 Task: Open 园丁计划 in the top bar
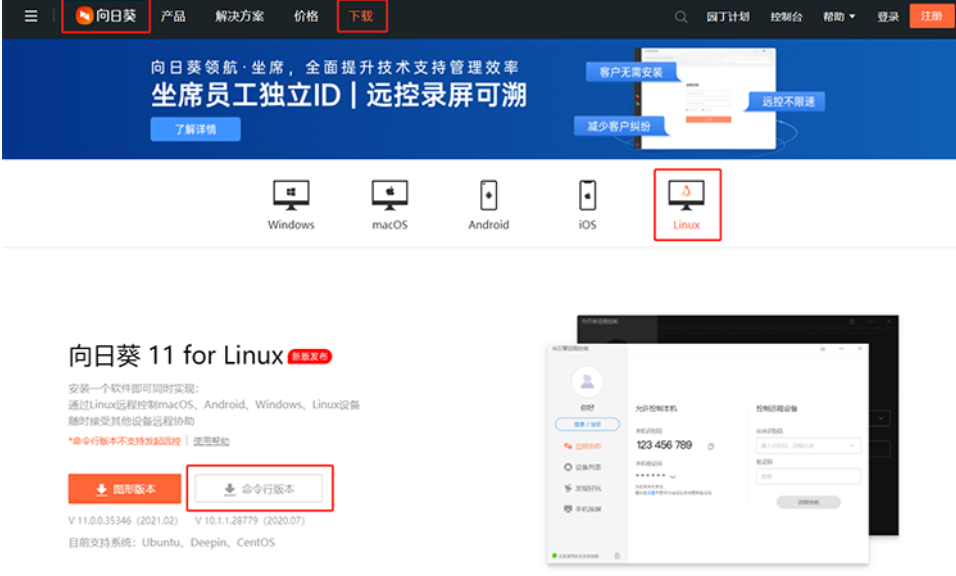point(728,16)
